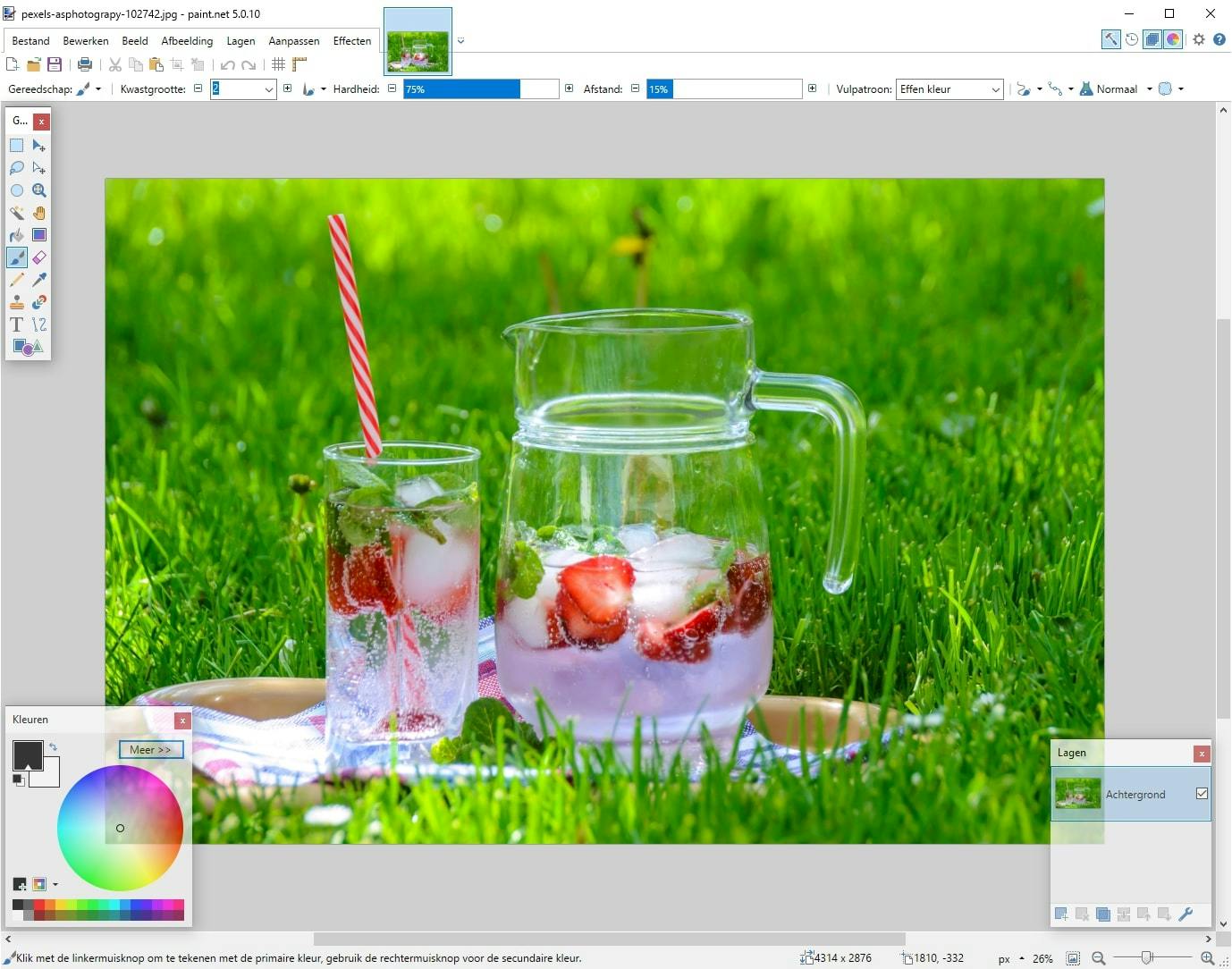Increase Kwastgrootte with the plus button

point(287,89)
